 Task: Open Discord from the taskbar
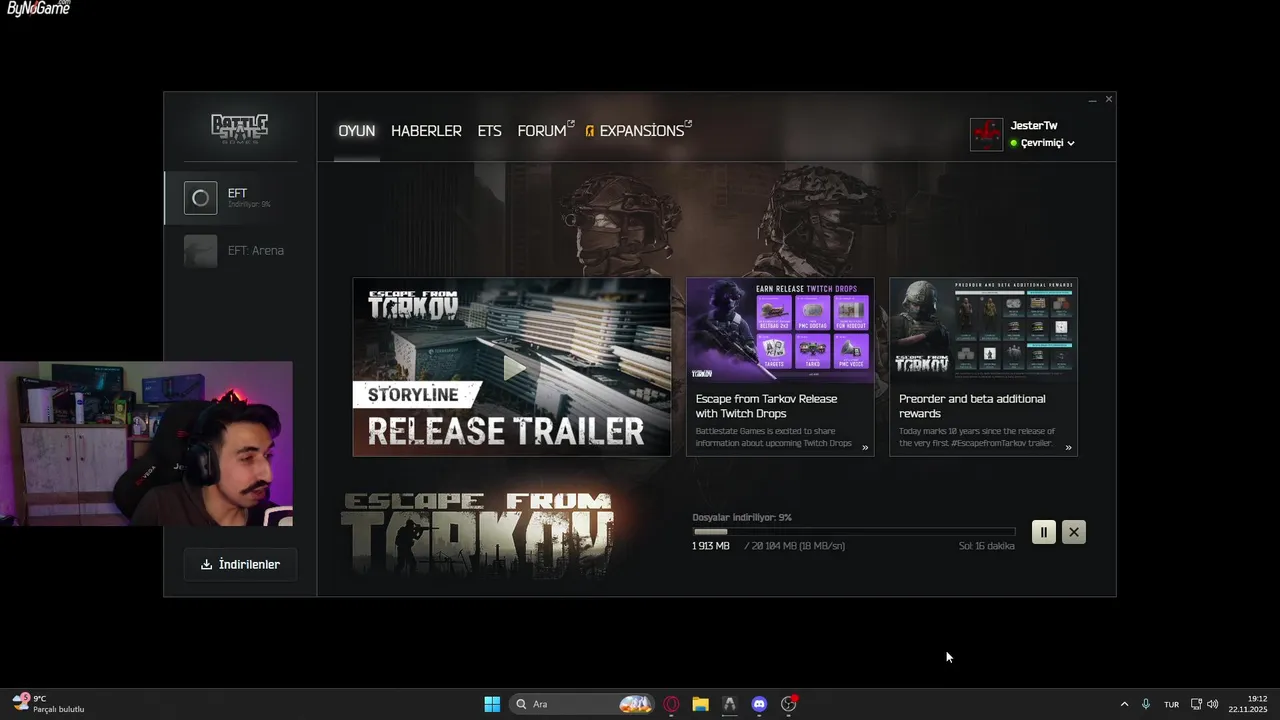(759, 704)
